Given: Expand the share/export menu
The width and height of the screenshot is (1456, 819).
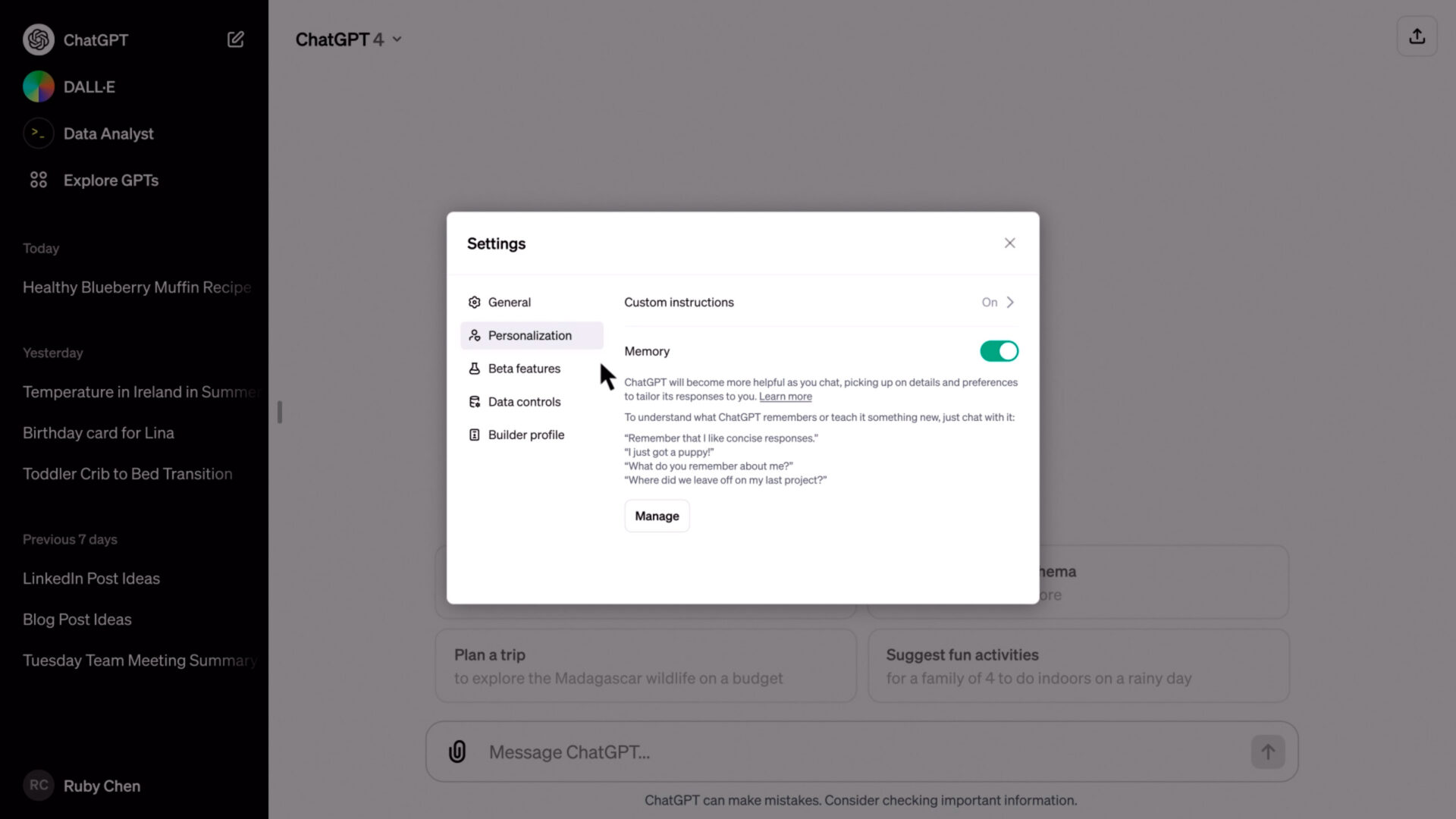Looking at the screenshot, I should click(x=1418, y=37).
